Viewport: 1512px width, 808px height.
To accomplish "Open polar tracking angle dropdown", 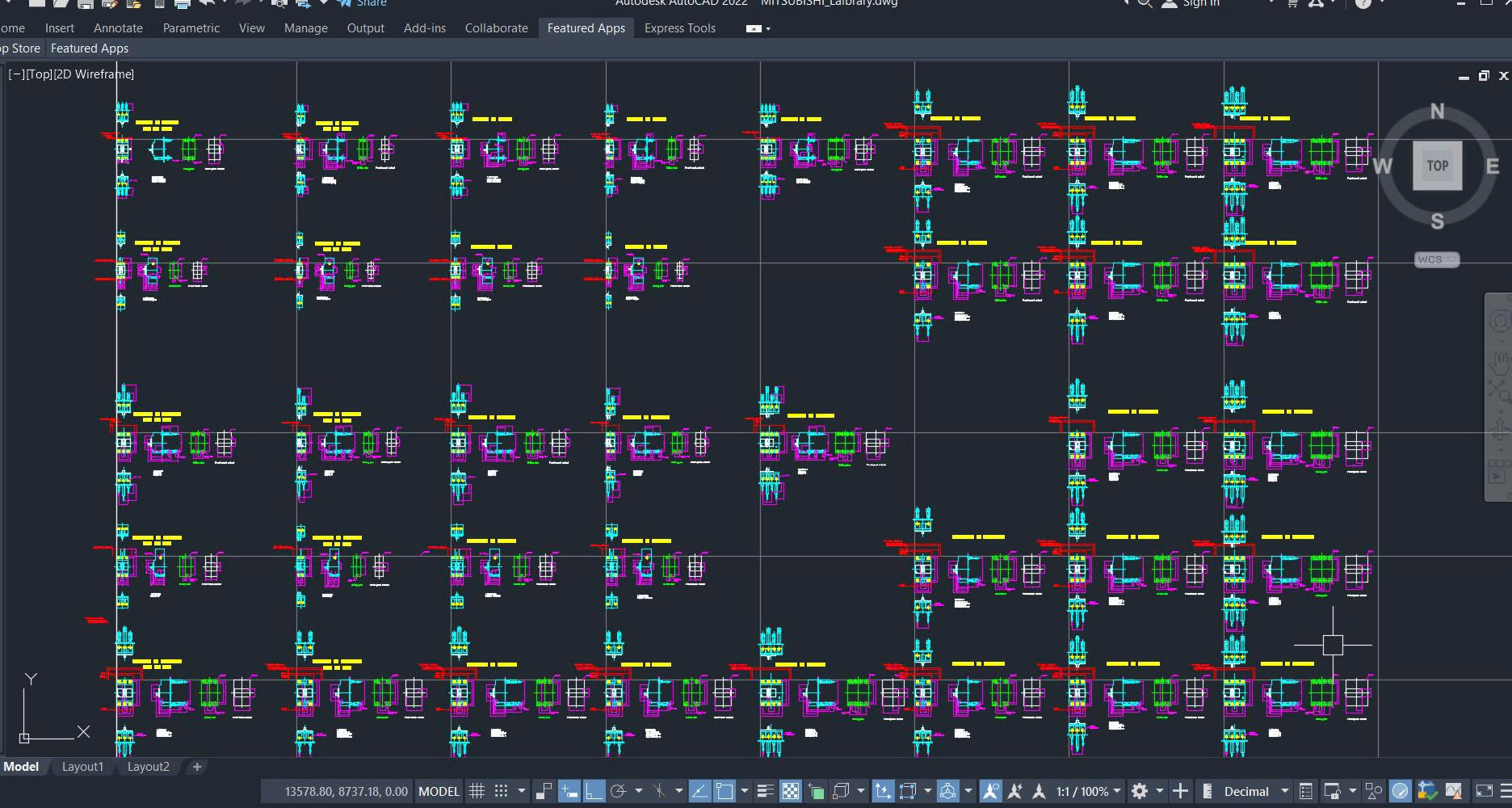I will pos(639,791).
